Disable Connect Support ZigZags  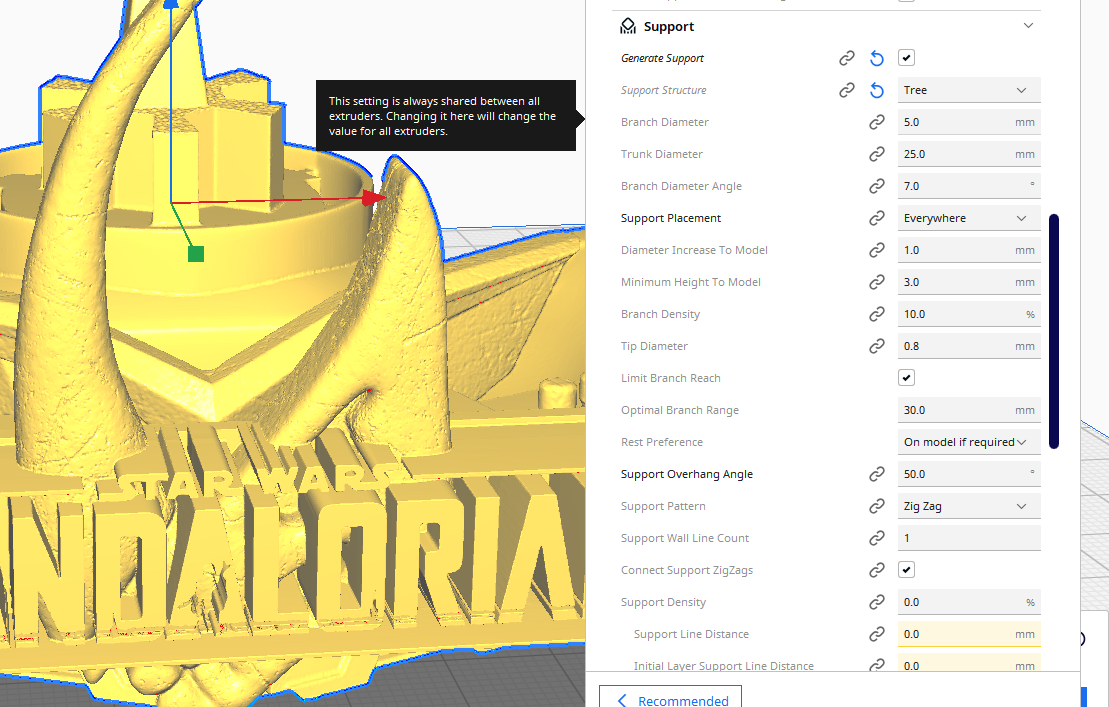905,569
